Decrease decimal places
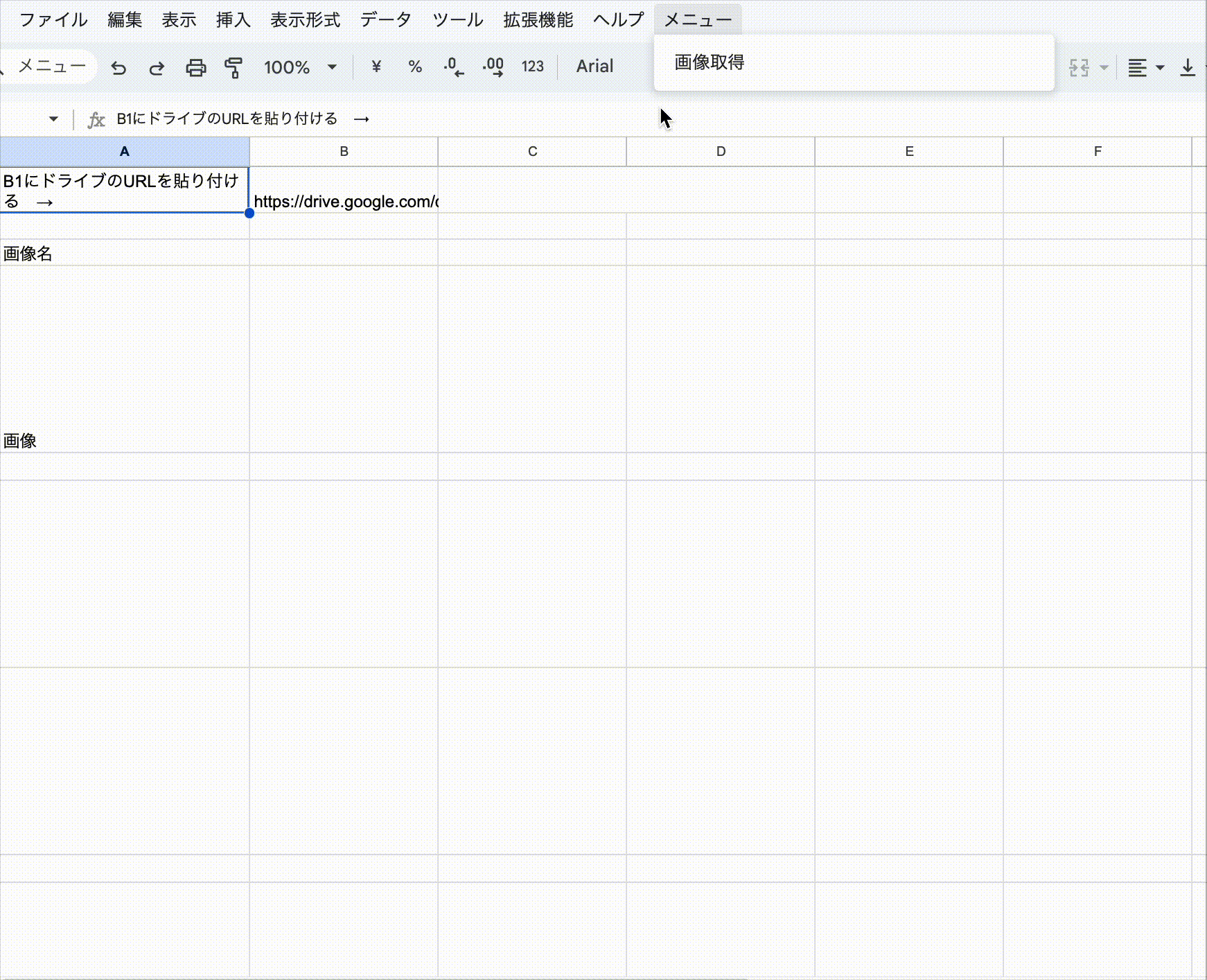 454,67
